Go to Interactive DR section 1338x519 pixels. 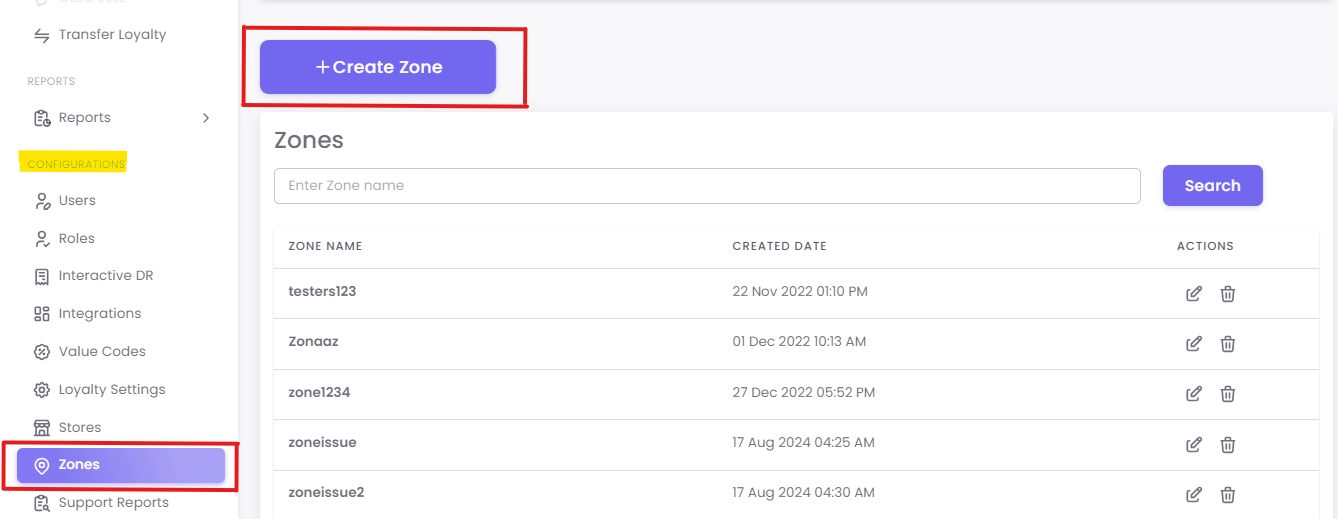pos(105,276)
